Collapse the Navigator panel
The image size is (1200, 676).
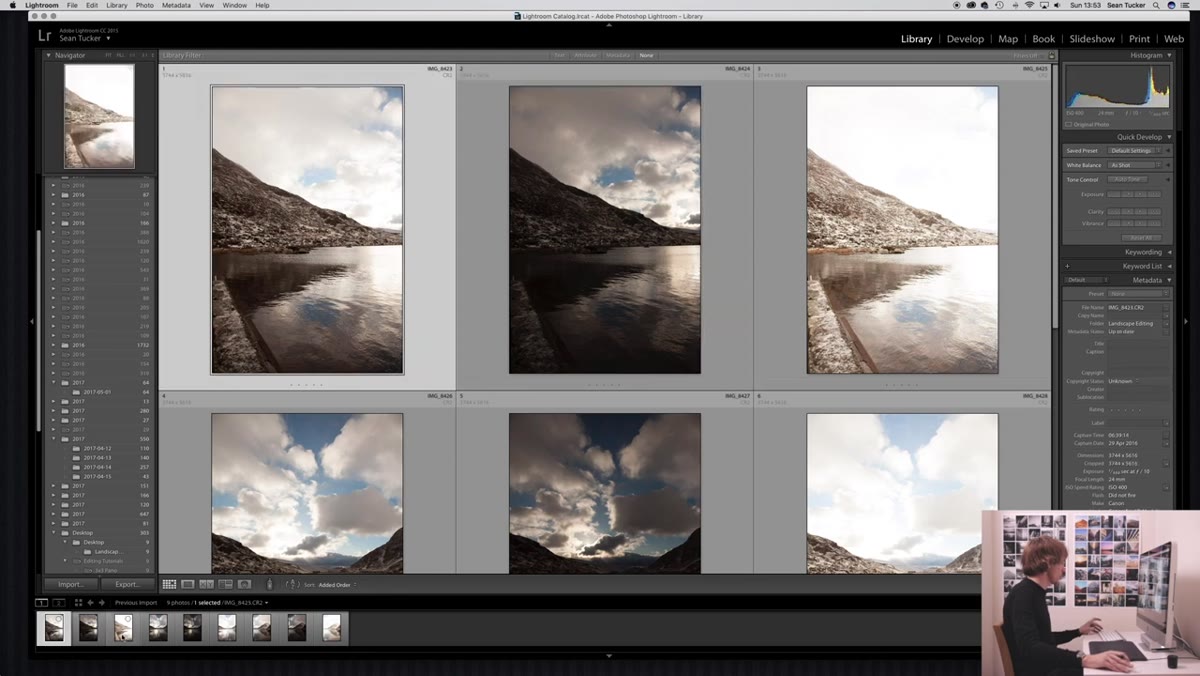tap(49, 55)
